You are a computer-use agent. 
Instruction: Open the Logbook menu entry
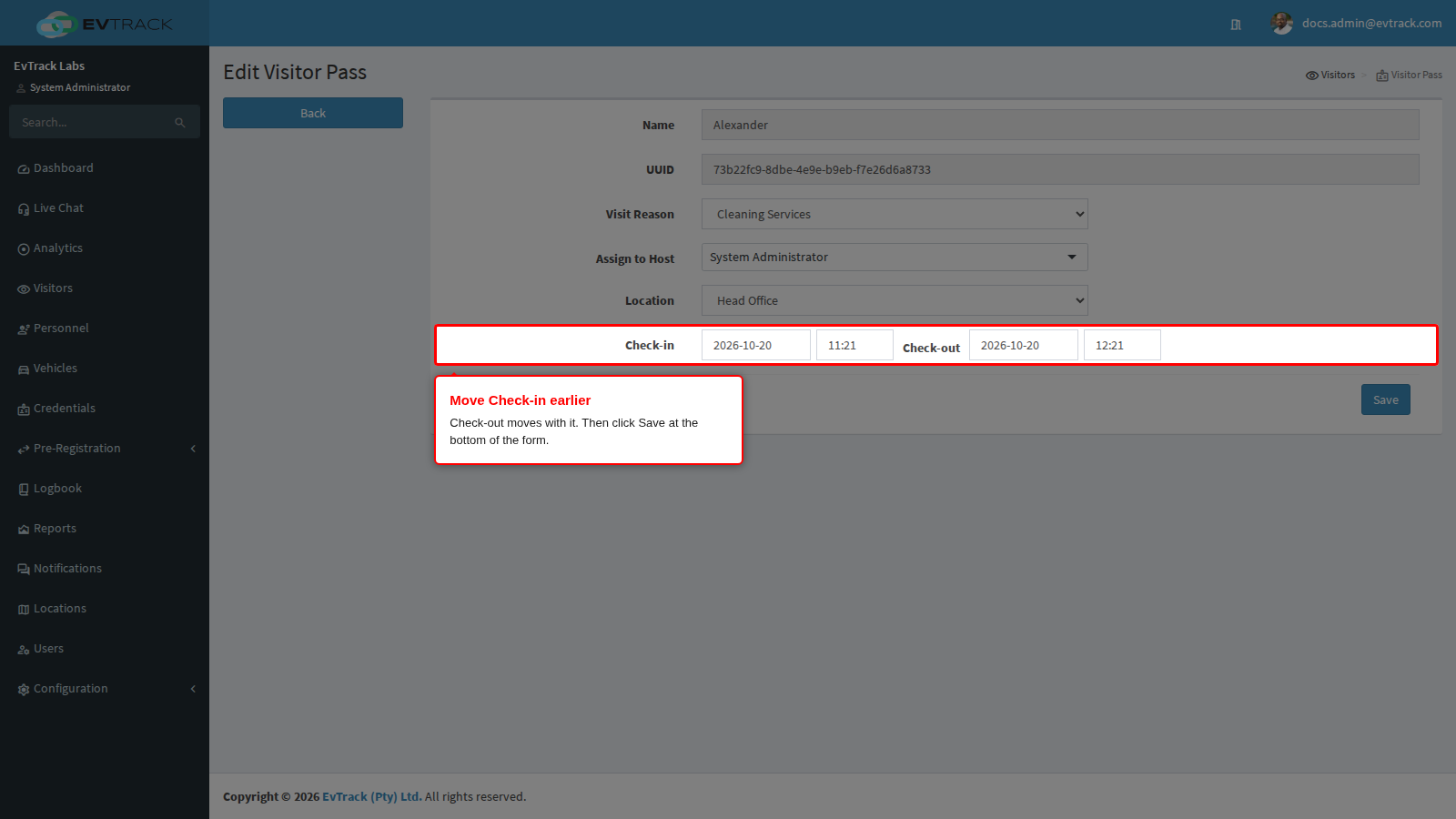point(105,489)
